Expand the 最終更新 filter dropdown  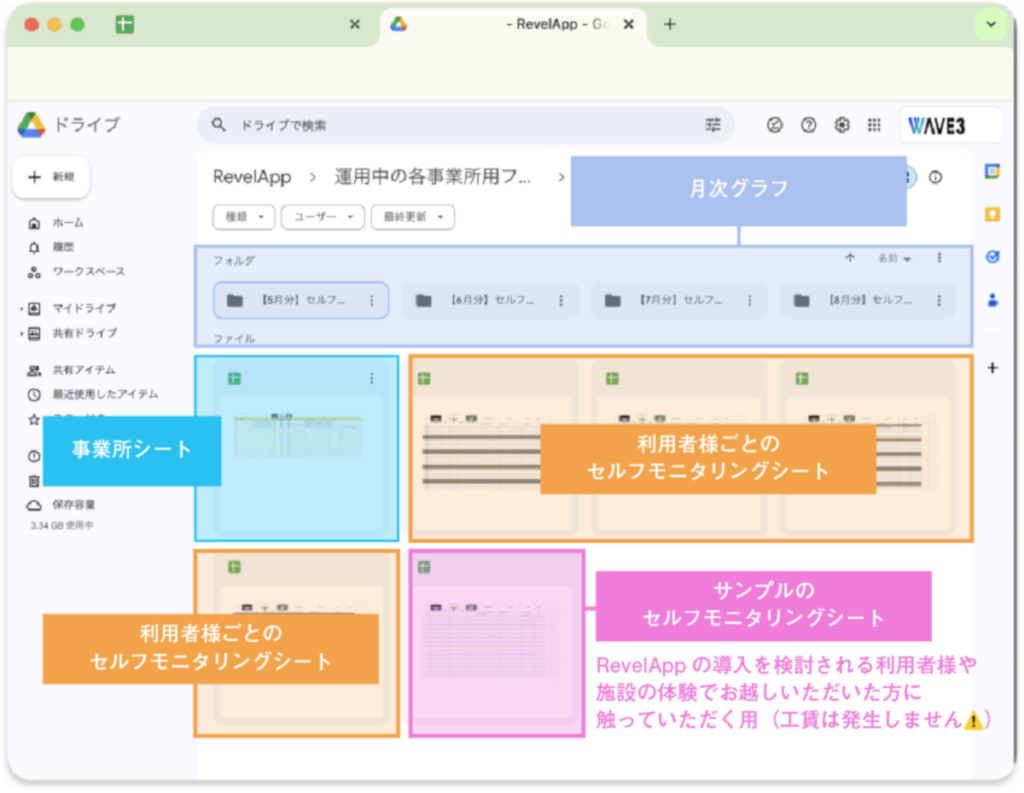412,216
